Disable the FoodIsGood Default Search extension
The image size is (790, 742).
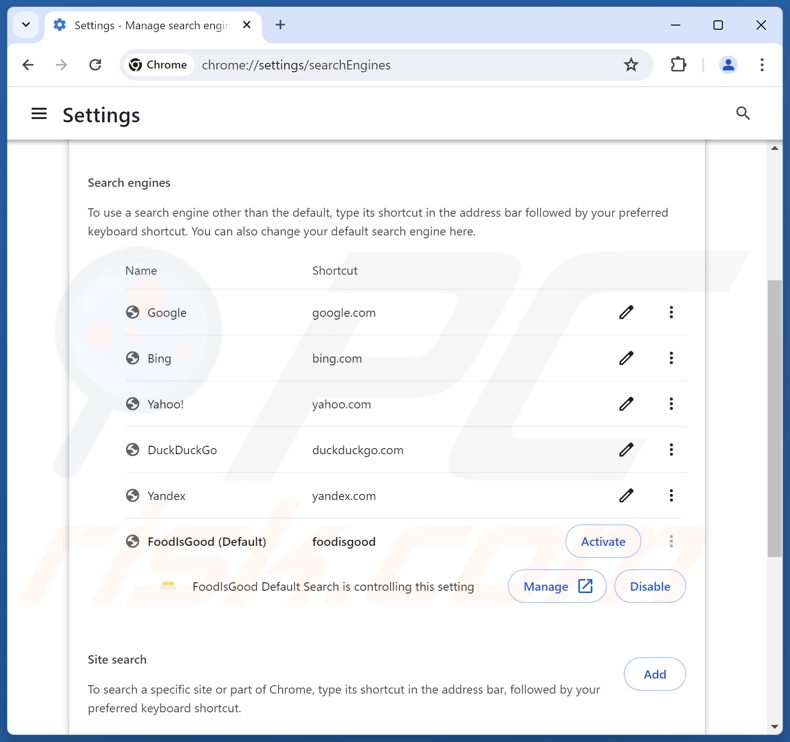click(x=650, y=586)
